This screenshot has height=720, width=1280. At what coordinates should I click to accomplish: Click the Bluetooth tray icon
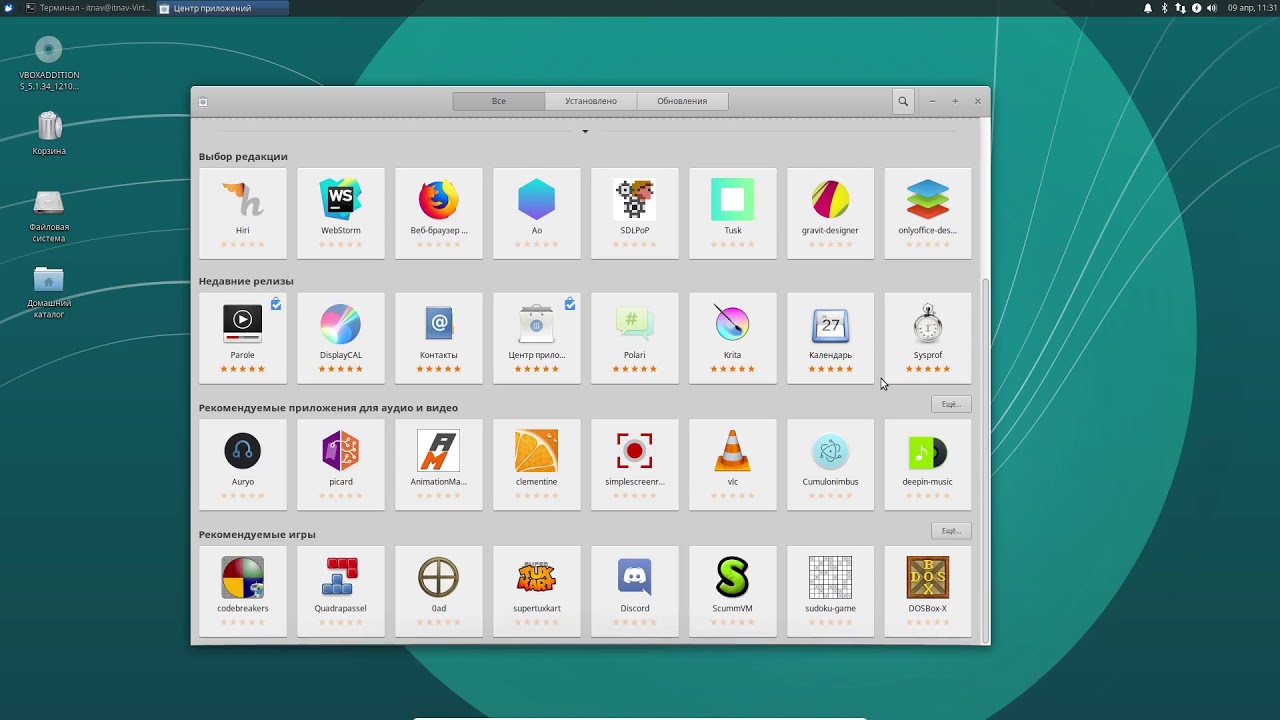tap(1164, 8)
